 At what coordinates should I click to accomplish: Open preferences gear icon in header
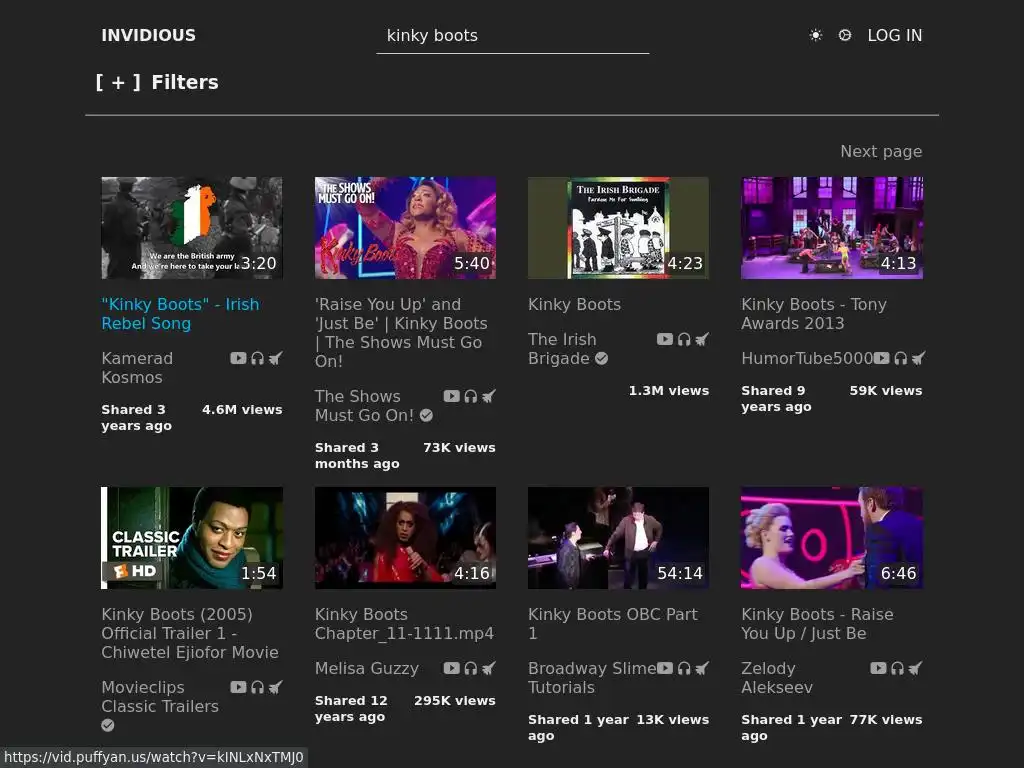(844, 35)
